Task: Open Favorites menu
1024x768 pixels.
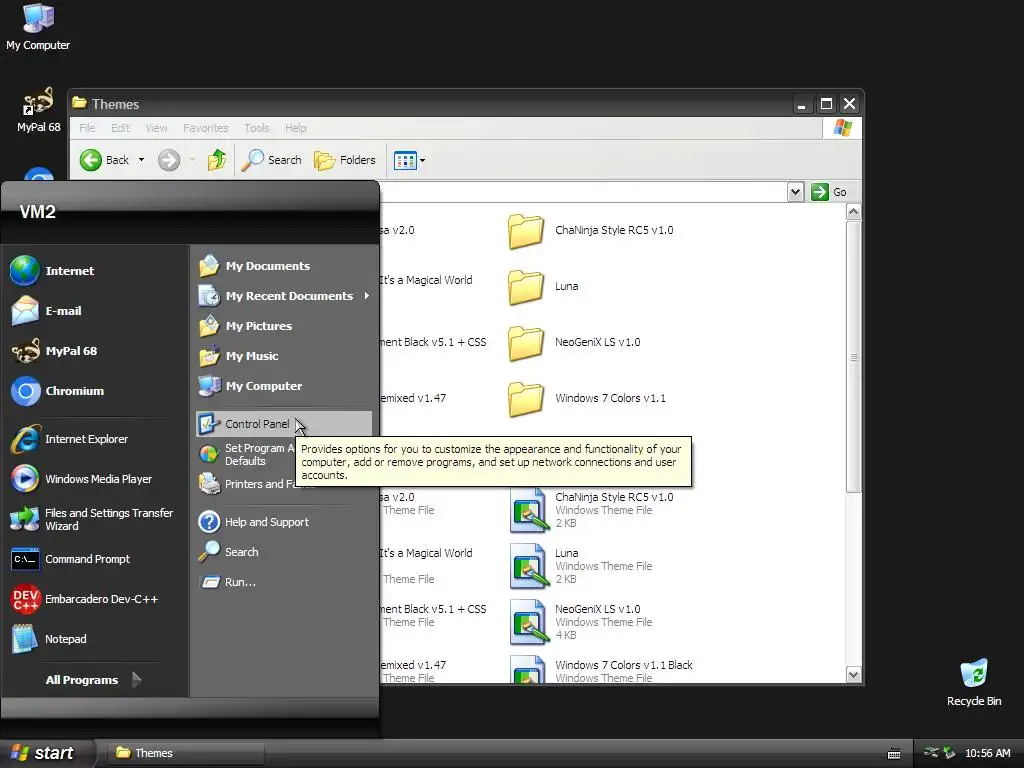Action: pyautogui.click(x=206, y=128)
